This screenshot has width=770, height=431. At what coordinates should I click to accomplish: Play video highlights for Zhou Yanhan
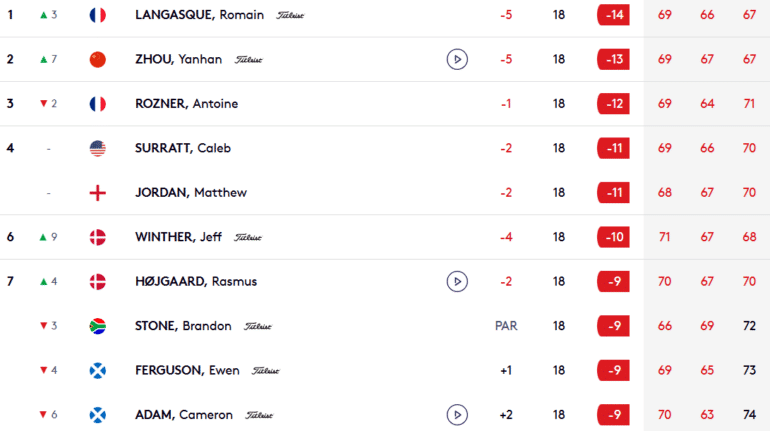(x=457, y=59)
